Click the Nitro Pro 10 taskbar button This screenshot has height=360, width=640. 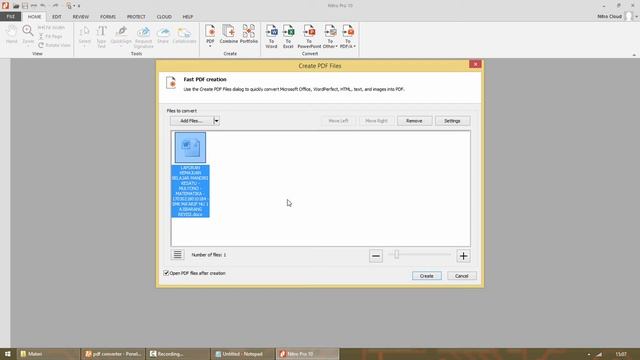pos(307,354)
